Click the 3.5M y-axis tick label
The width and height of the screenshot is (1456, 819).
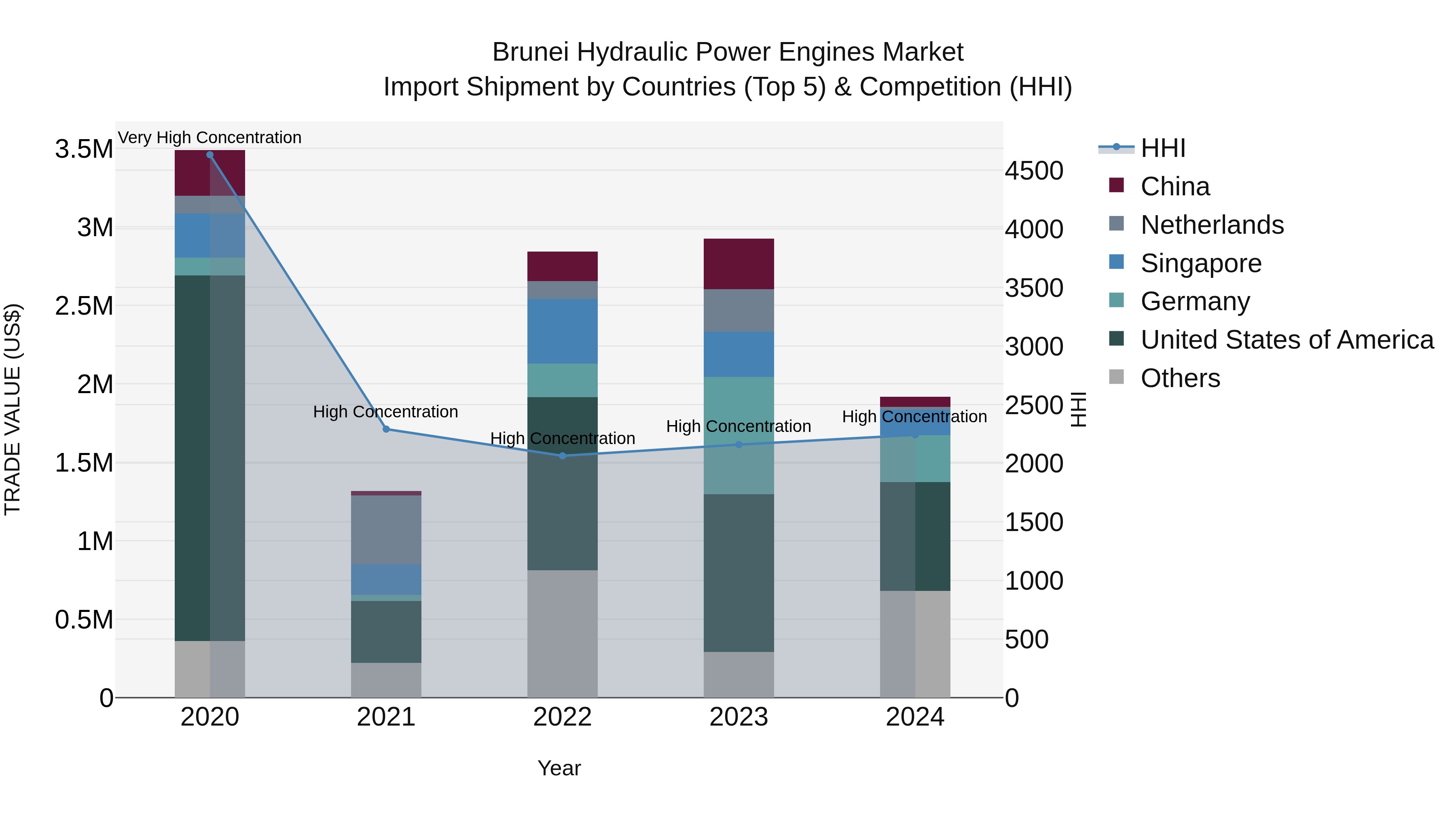point(84,149)
